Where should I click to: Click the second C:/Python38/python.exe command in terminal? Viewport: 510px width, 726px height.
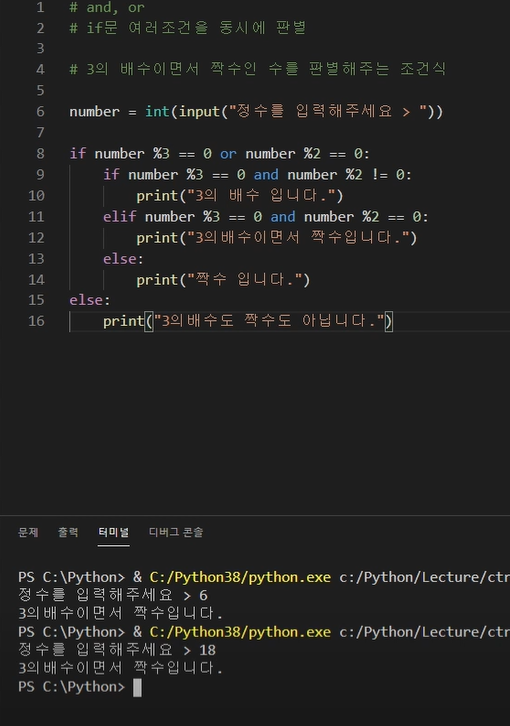pos(240,632)
